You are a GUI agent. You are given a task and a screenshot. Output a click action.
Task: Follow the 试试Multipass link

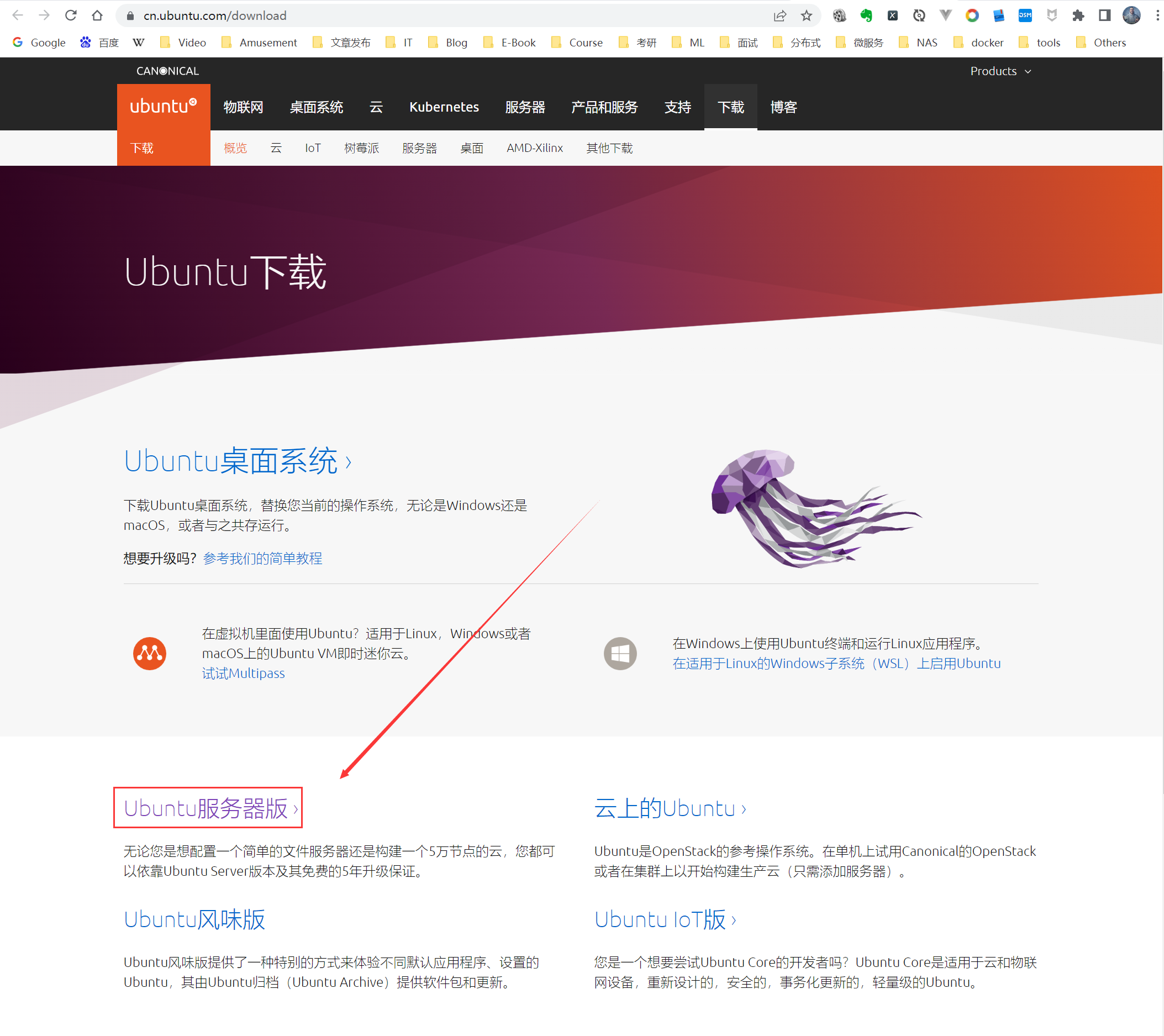tap(243, 673)
